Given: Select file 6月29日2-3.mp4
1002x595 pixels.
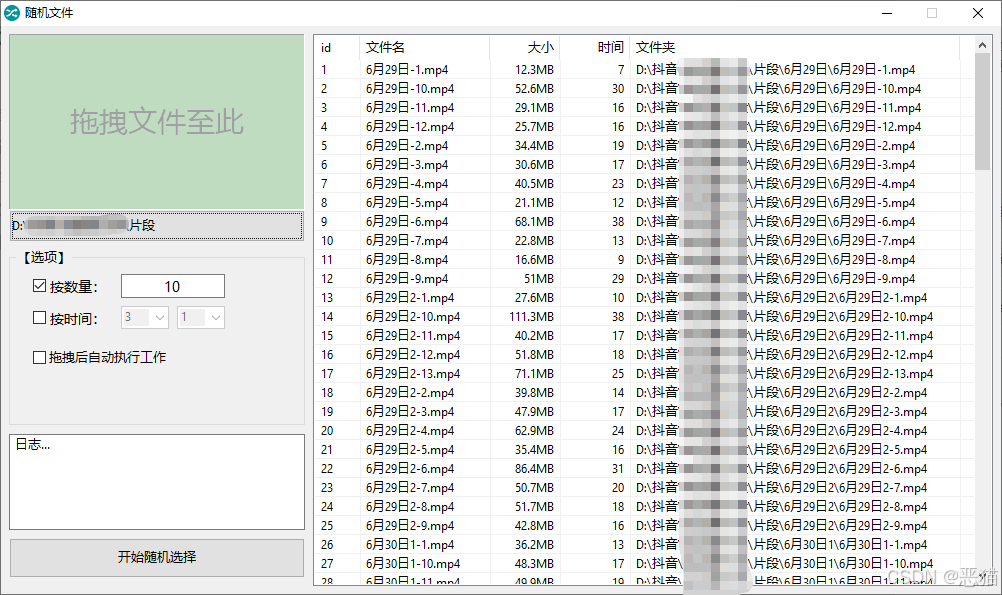Looking at the screenshot, I should [x=410, y=412].
